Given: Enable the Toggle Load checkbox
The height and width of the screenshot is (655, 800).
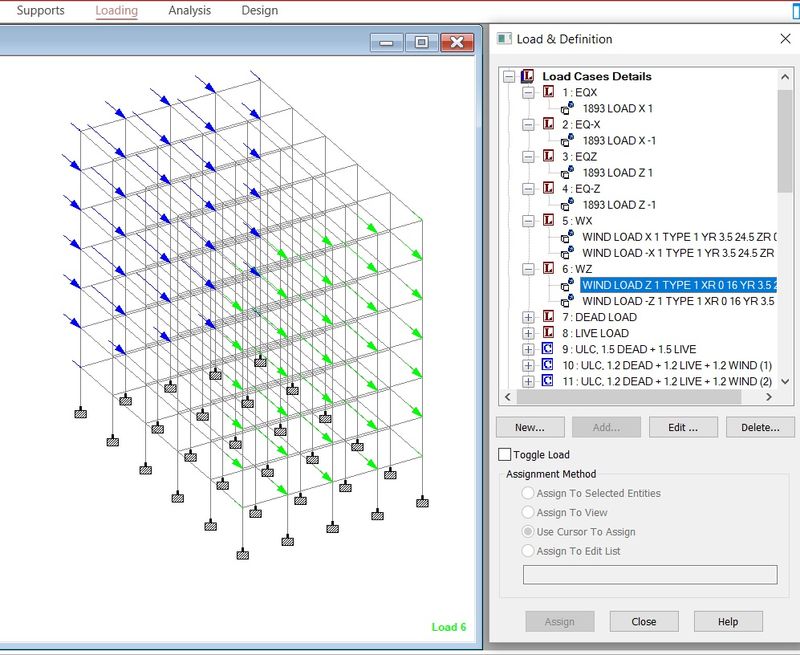Looking at the screenshot, I should tap(505, 455).
